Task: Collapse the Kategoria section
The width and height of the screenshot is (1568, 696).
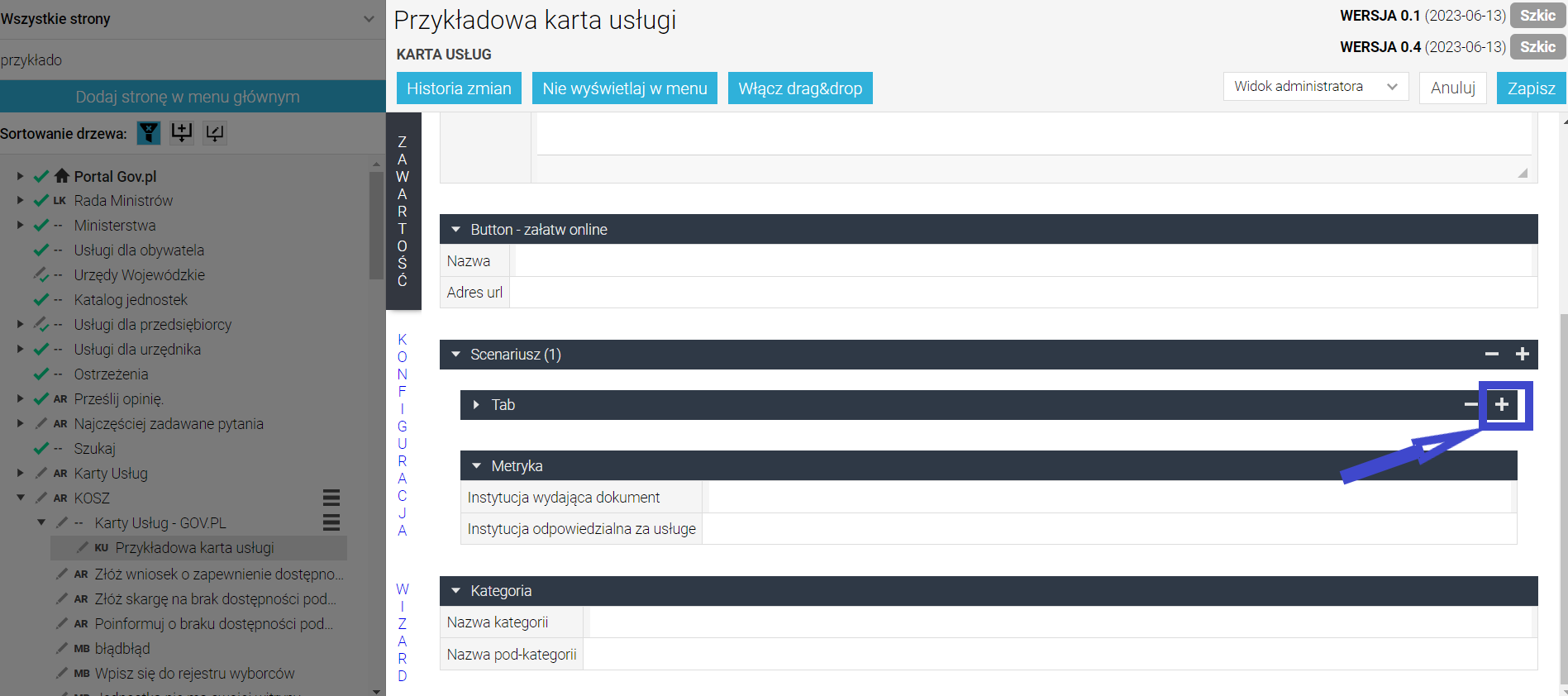Action: click(x=455, y=591)
